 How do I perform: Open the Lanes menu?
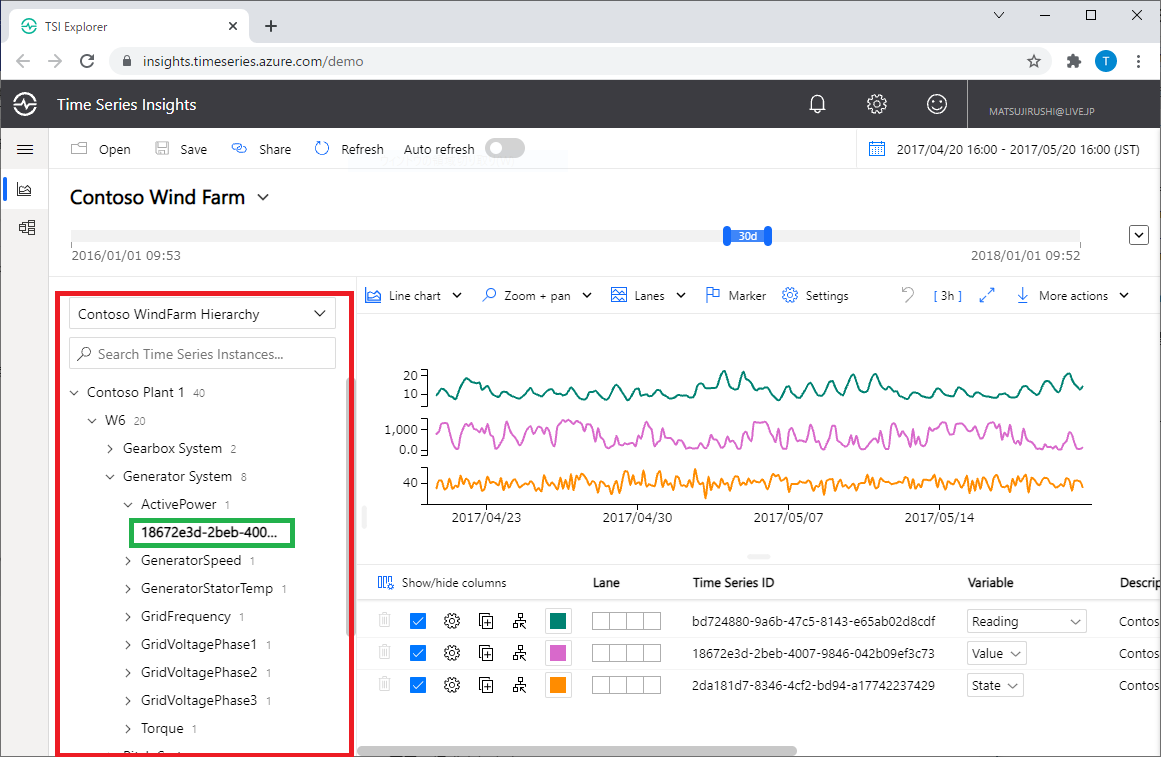point(649,296)
